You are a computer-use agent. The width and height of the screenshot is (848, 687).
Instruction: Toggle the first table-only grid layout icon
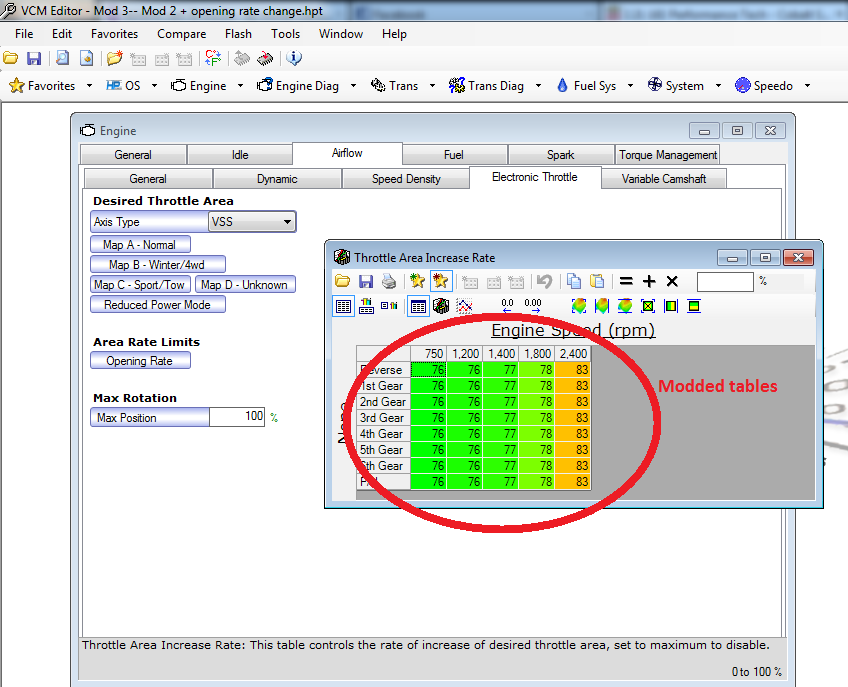[343, 307]
